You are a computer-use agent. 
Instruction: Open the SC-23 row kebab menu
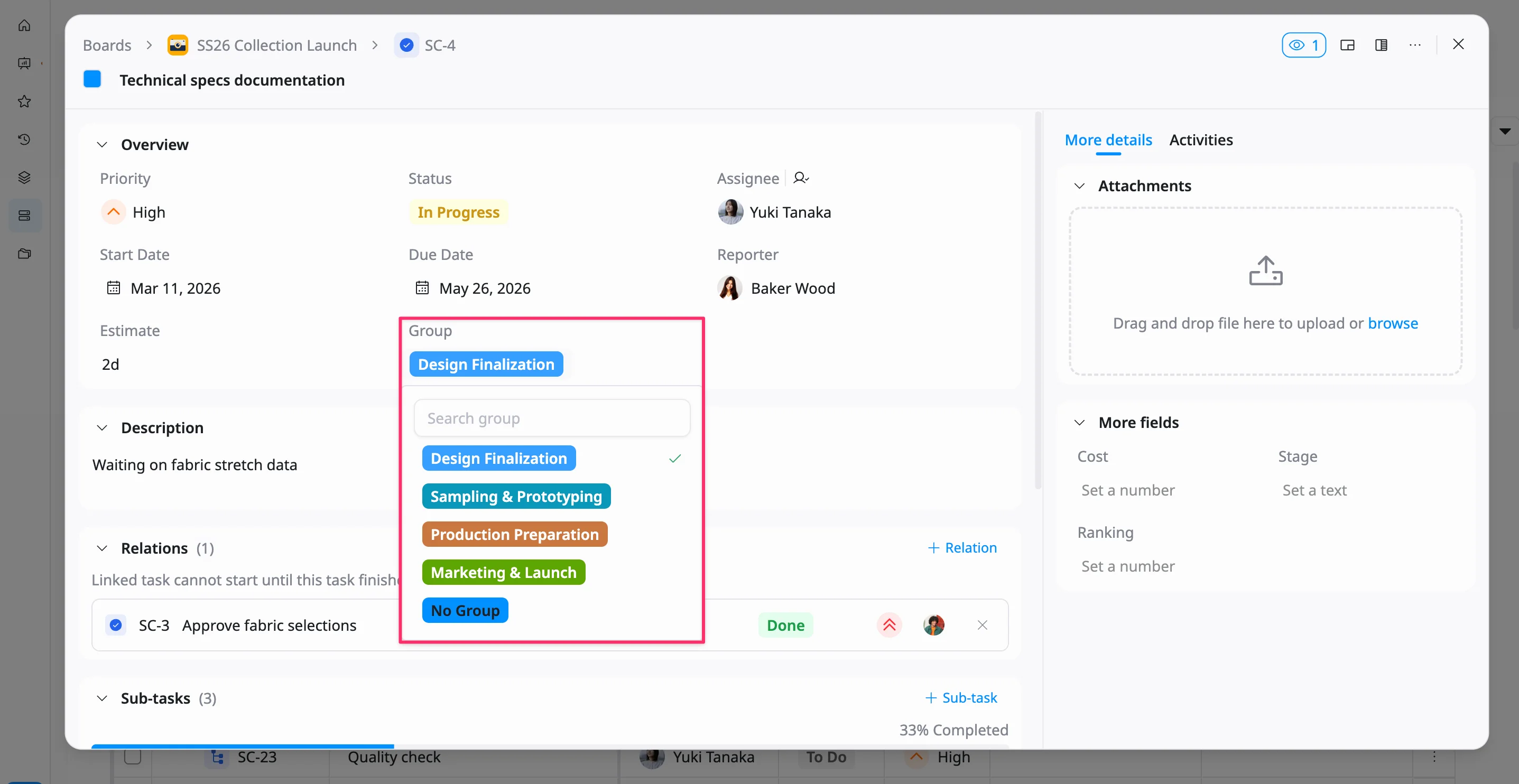point(1434,757)
